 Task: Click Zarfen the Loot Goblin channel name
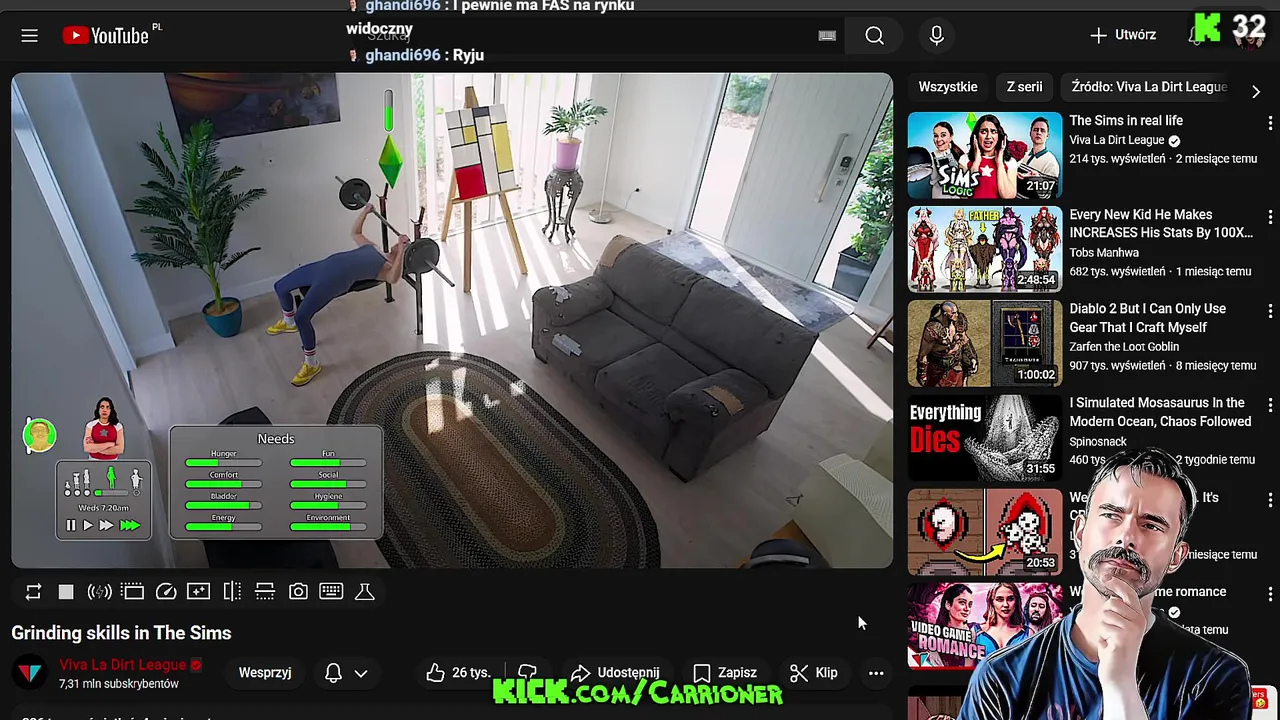[1124, 347]
